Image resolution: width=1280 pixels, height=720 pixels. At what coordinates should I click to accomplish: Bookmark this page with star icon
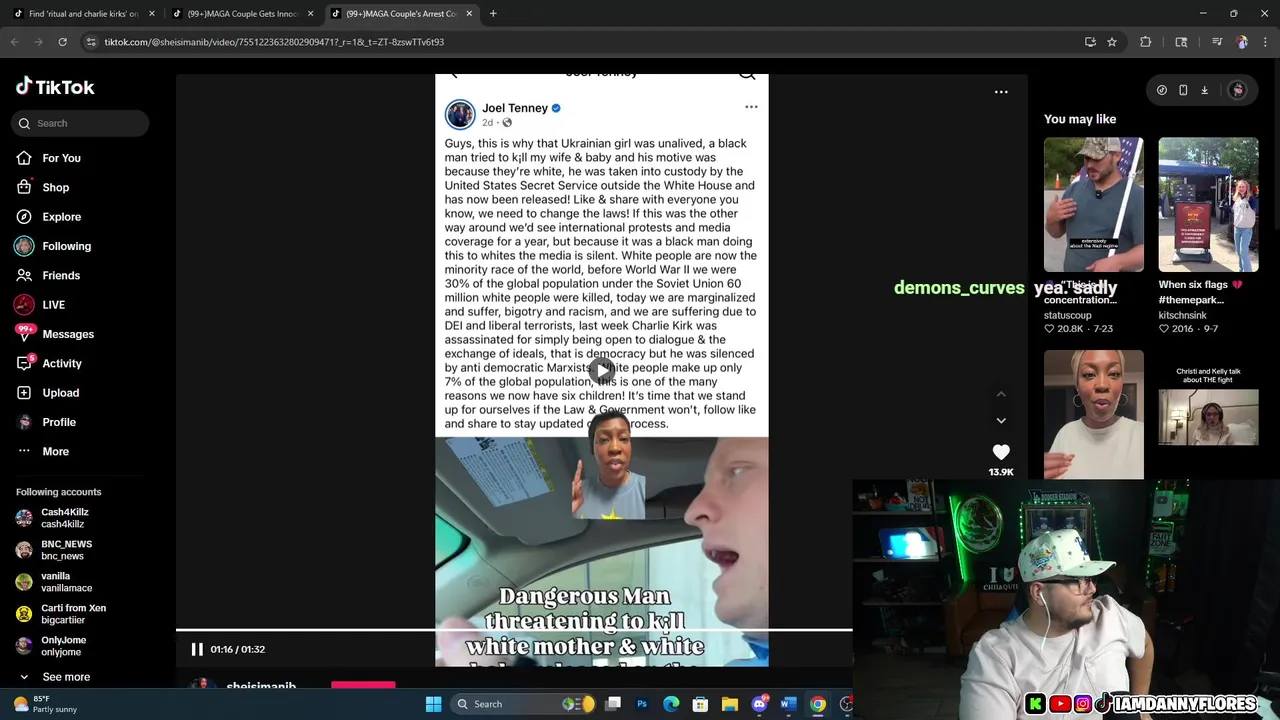pyautogui.click(x=1112, y=42)
